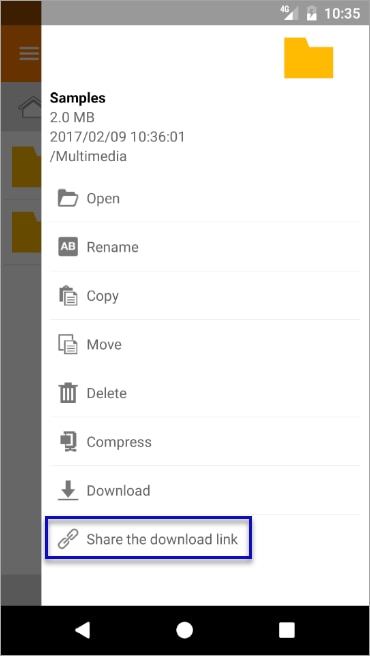370x656 pixels.
Task: Tap the Android home circle button
Action: 185,630
